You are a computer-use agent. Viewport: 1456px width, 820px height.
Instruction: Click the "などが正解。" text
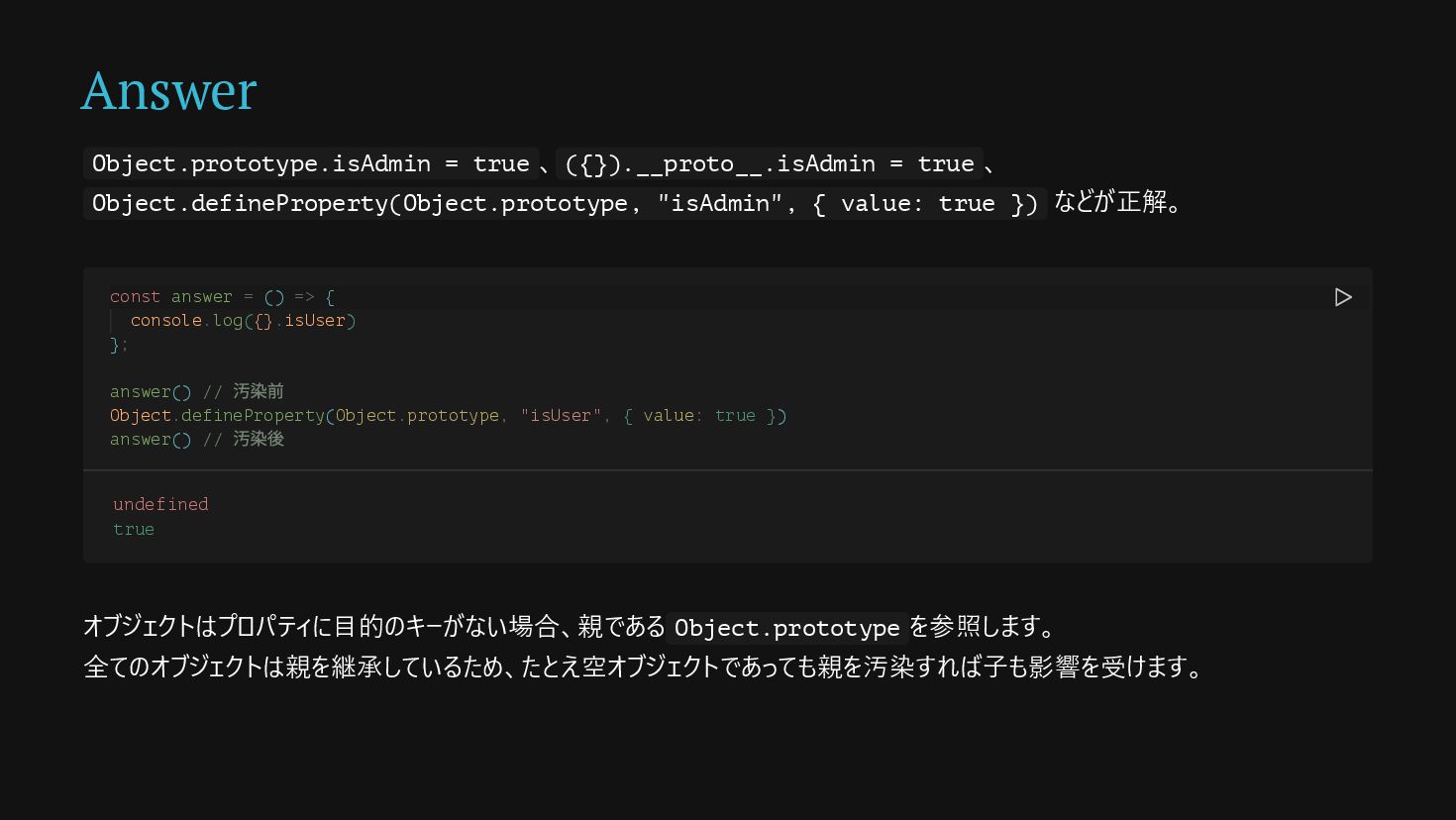[1117, 202]
